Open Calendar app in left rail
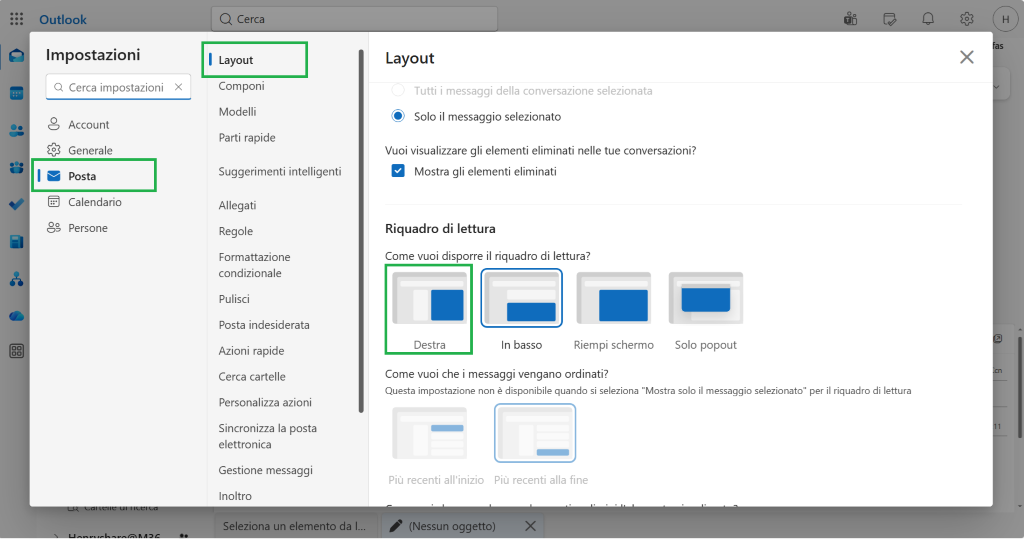1024x541 pixels. tap(16, 93)
